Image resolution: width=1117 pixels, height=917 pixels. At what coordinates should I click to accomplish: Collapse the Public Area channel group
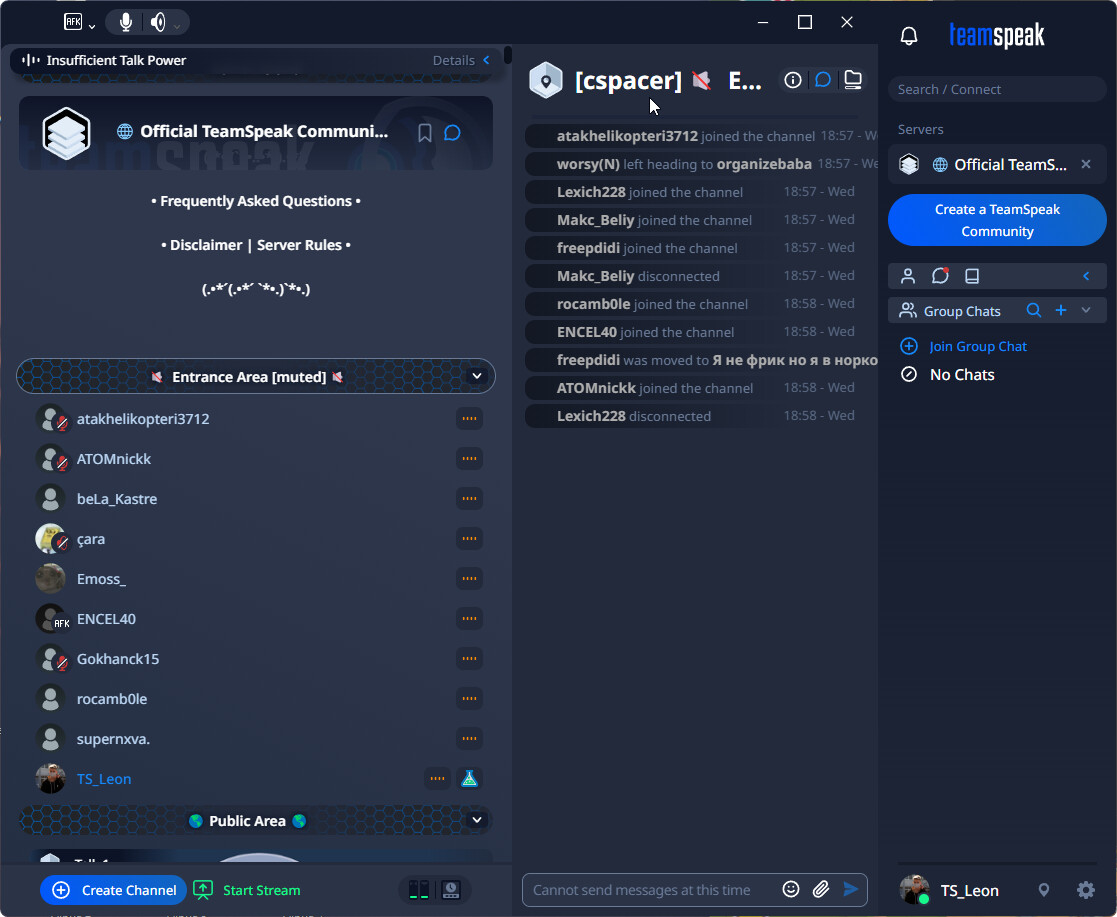pyautogui.click(x=477, y=820)
